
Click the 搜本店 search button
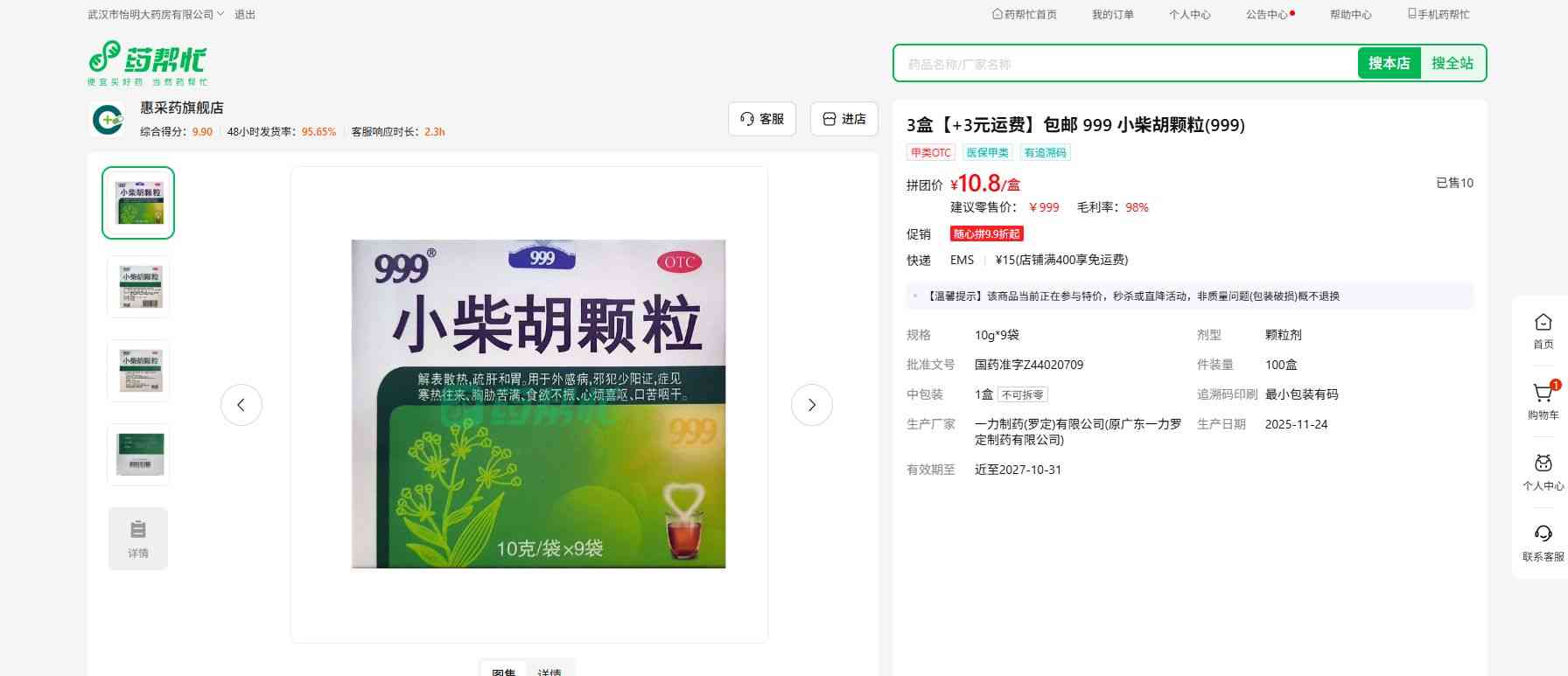[x=1389, y=63]
